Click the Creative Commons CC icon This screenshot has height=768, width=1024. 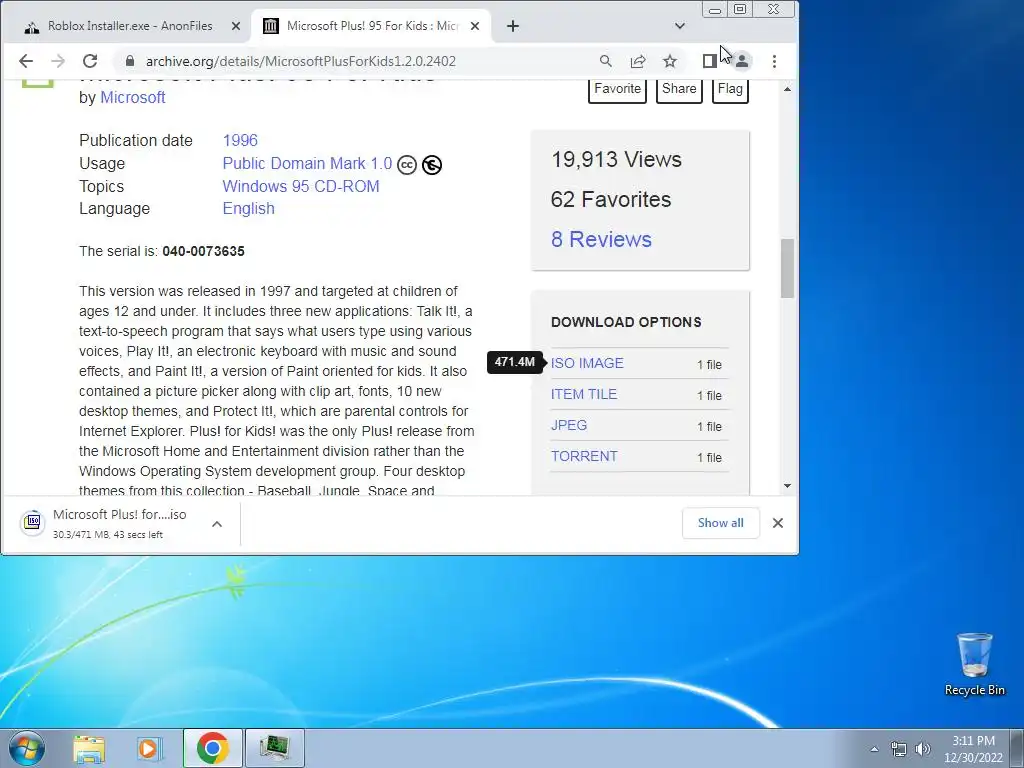(x=406, y=165)
